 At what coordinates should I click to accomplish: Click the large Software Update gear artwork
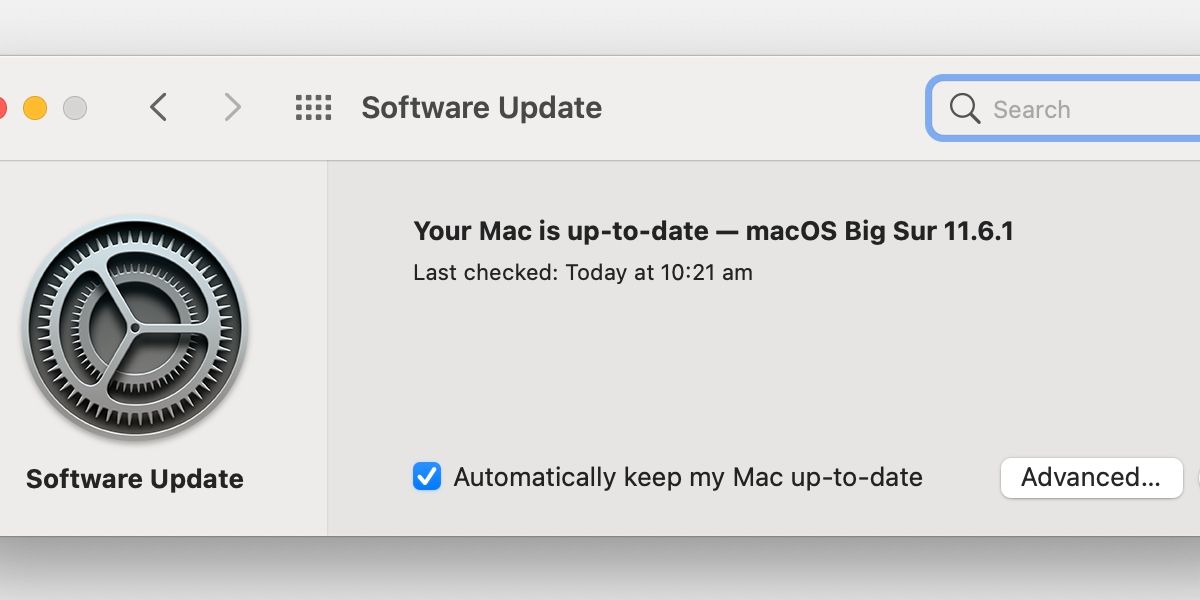click(x=135, y=327)
